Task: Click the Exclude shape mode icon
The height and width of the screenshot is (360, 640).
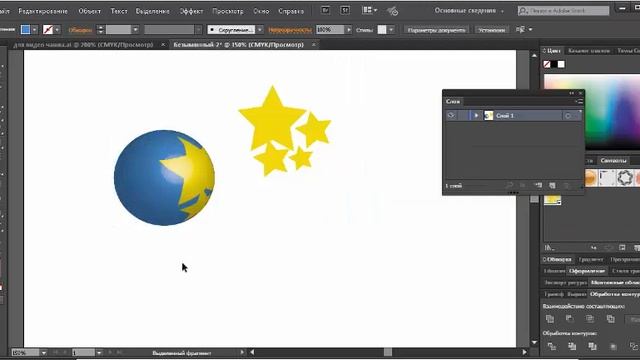Action: tap(610, 319)
